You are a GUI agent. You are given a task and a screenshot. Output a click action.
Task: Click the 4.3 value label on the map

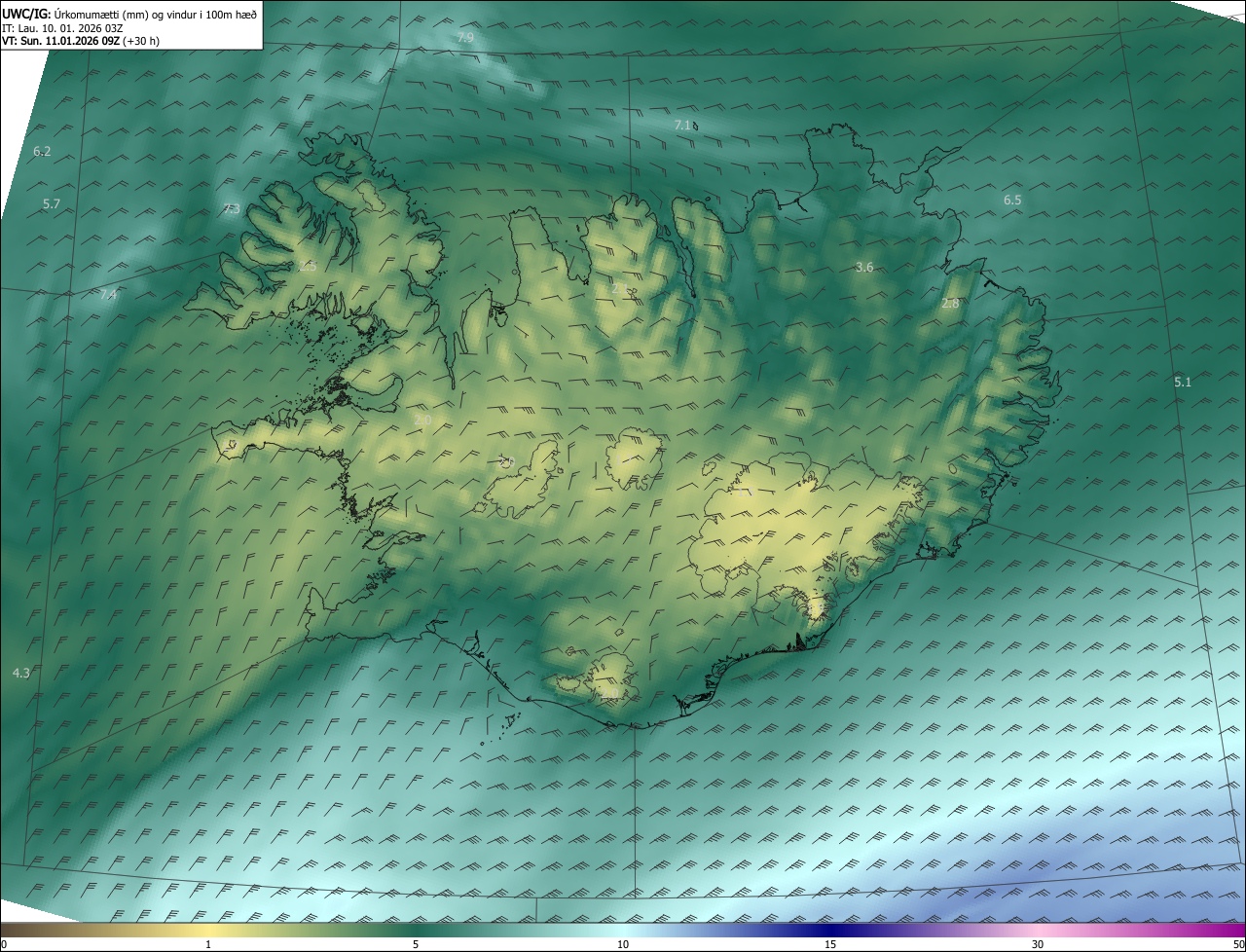point(20,673)
